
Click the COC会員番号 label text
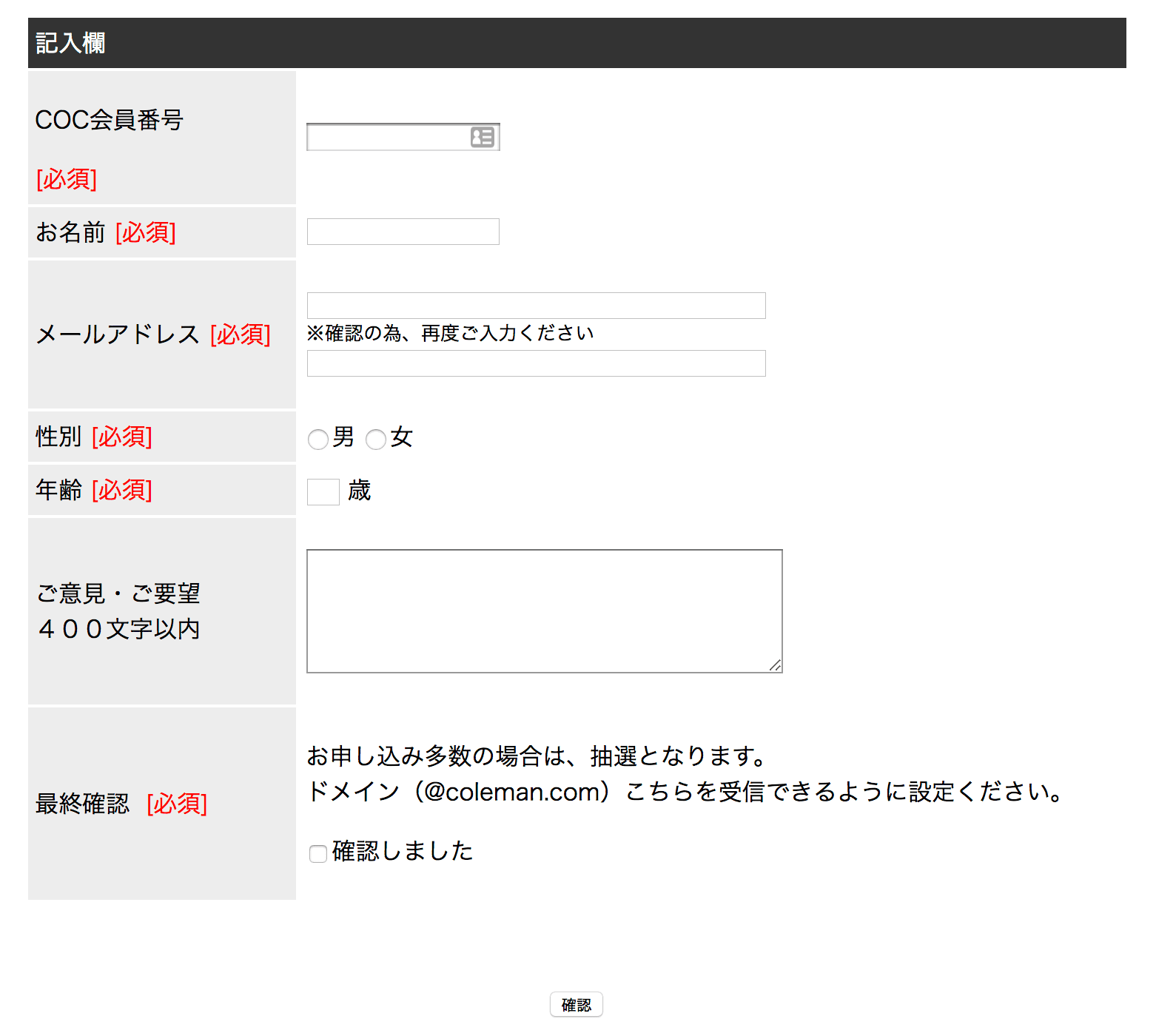pos(109,120)
